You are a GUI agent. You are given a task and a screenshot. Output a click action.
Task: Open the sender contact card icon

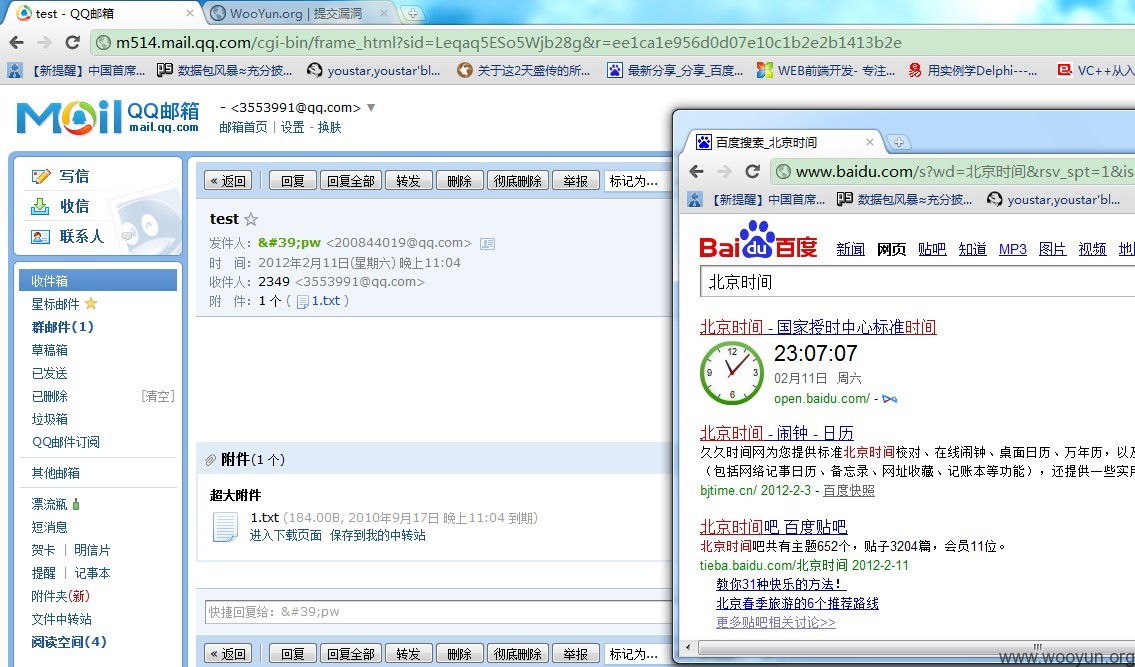[488, 243]
